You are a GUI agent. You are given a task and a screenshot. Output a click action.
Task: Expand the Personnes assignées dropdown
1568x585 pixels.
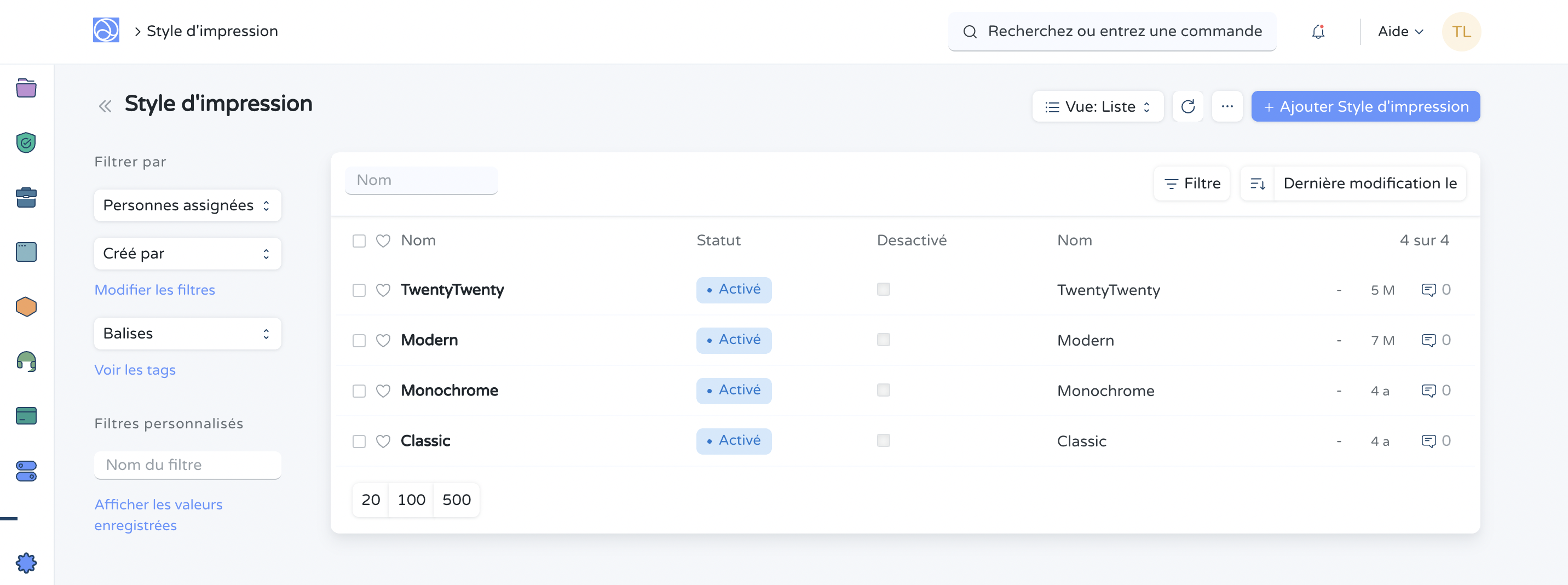pyautogui.click(x=187, y=205)
